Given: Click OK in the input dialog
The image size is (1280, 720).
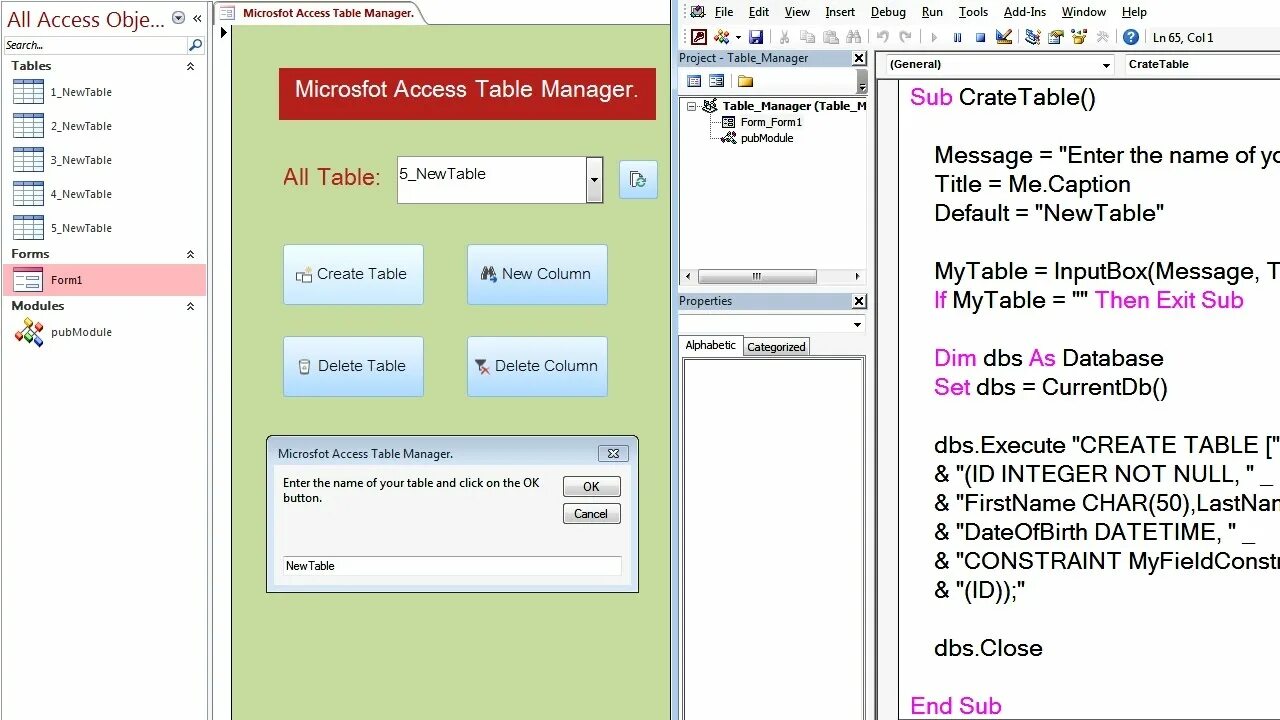Looking at the screenshot, I should click(x=591, y=487).
